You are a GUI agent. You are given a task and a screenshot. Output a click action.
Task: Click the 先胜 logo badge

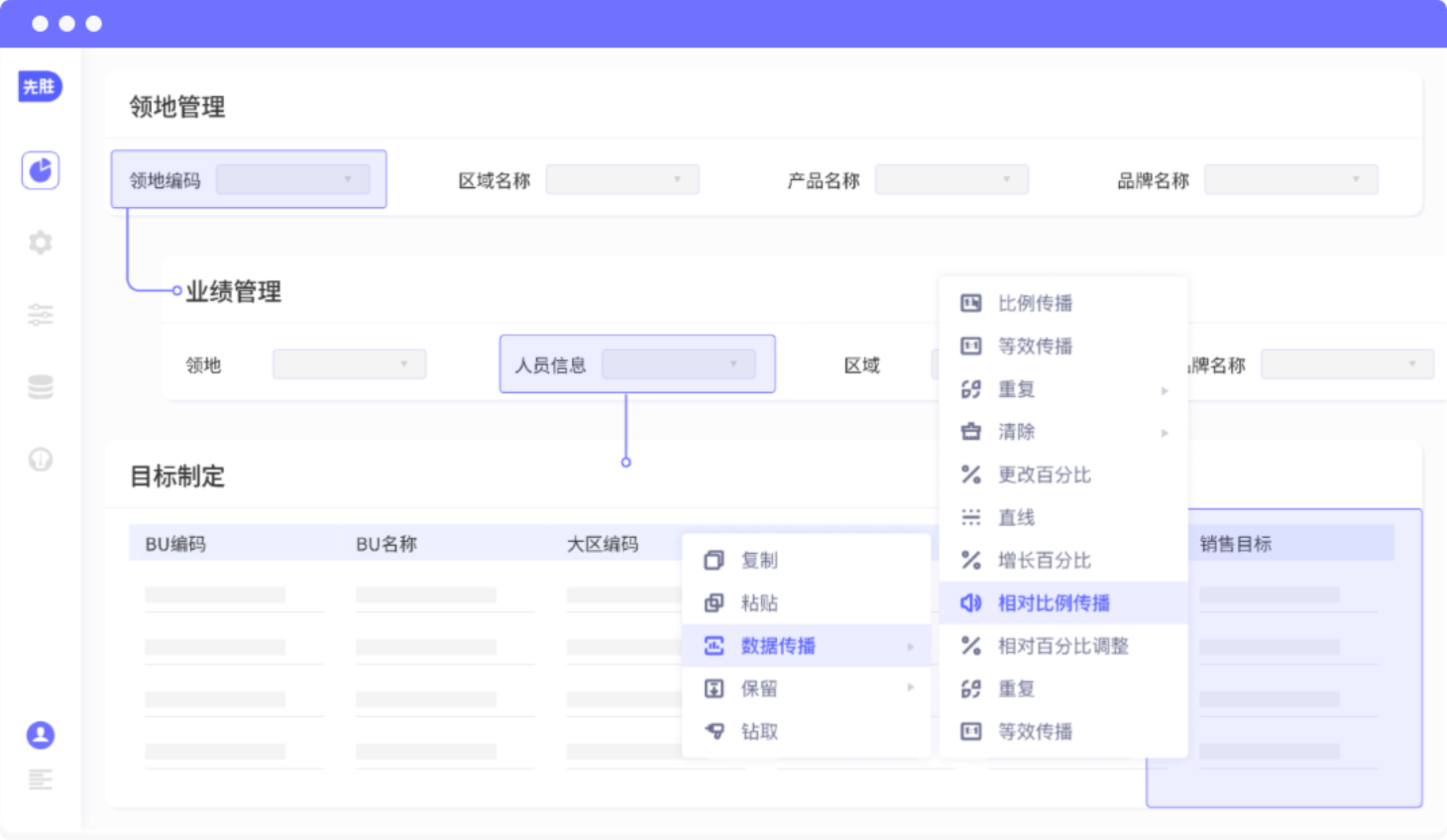(41, 87)
